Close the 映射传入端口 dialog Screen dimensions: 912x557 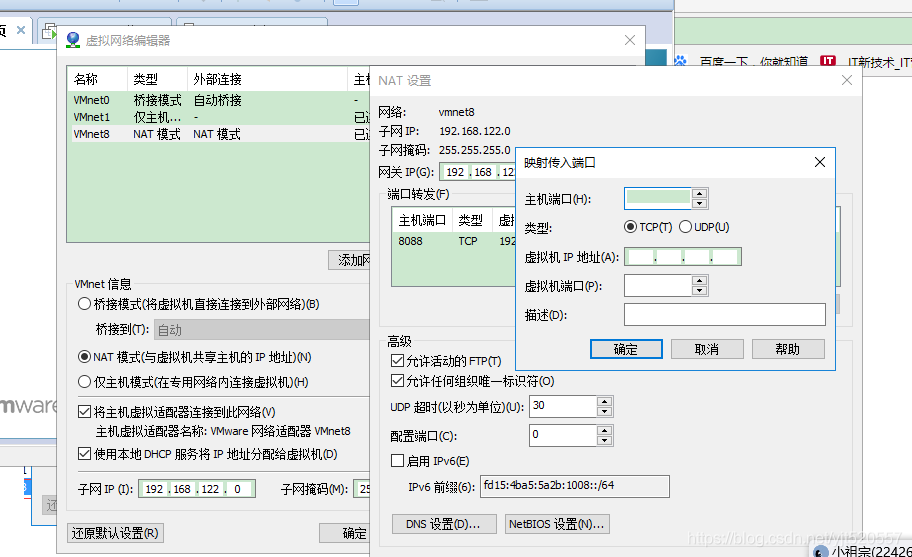[x=820, y=162]
